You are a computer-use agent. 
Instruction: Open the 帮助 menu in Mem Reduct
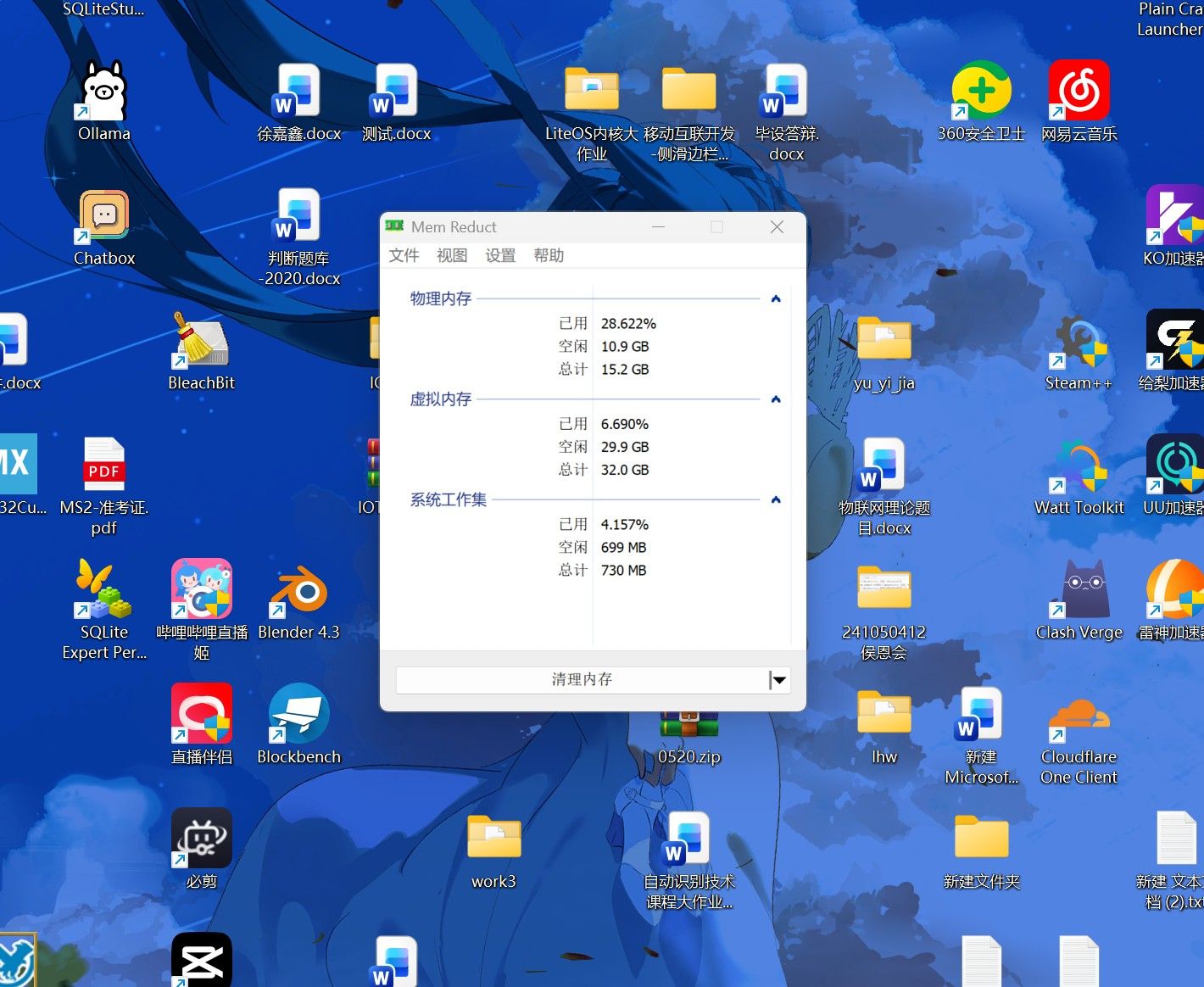pyautogui.click(x=549, y=255)
